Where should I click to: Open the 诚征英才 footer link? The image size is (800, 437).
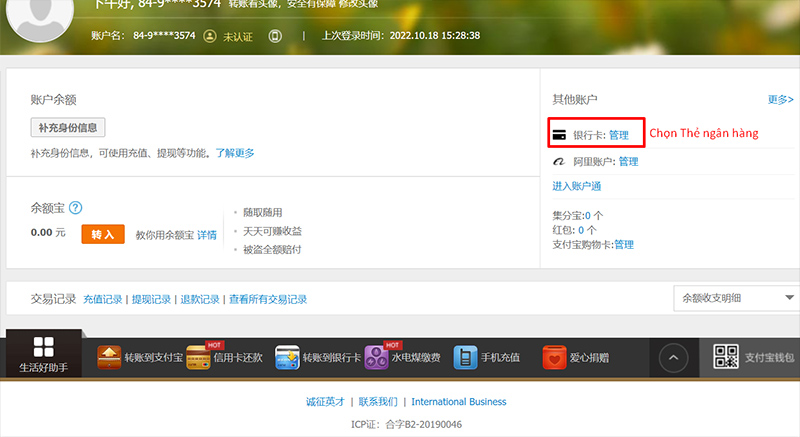(x=326, y=402)
